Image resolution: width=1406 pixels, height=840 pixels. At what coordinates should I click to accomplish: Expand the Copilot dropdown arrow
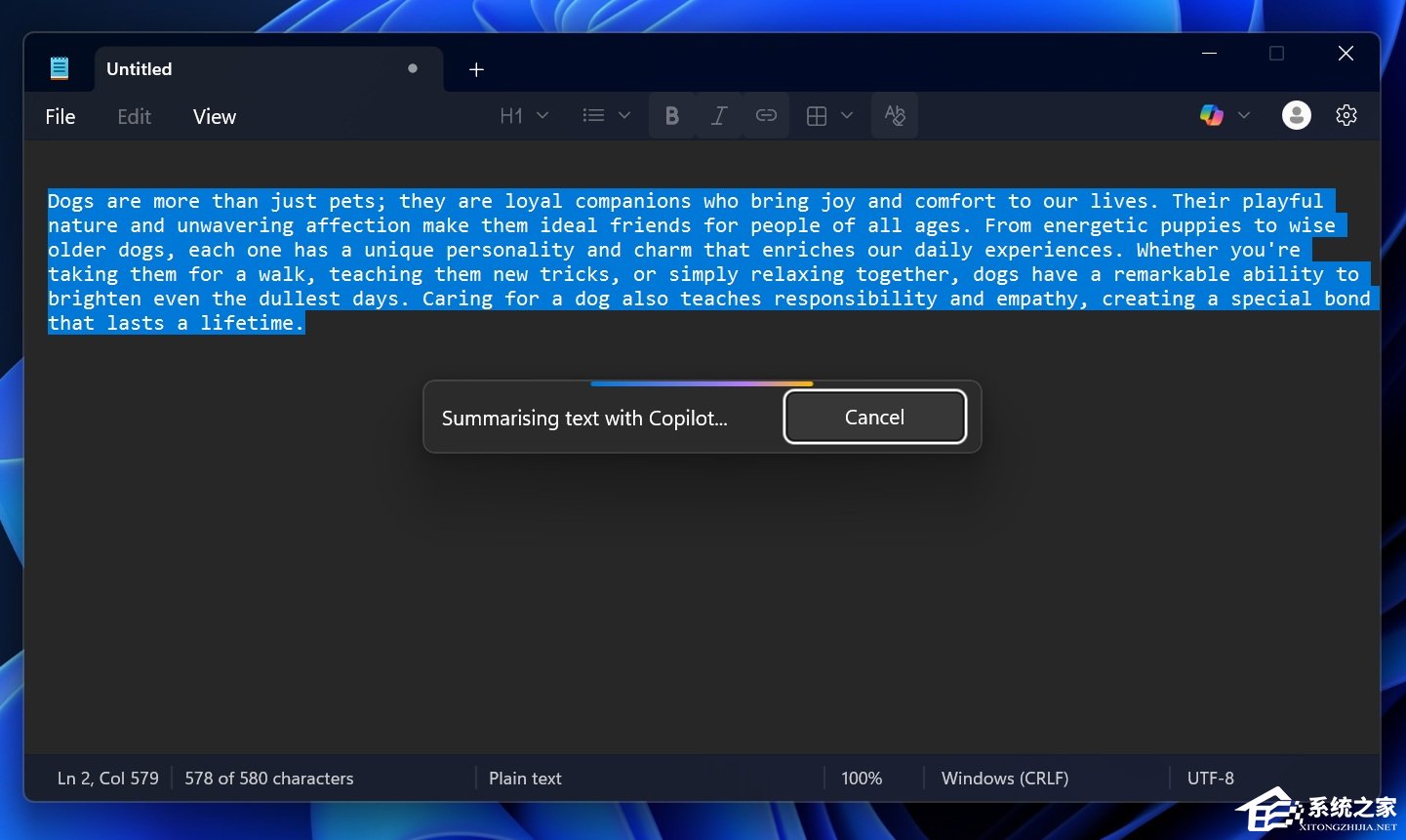coord(1244,115)
